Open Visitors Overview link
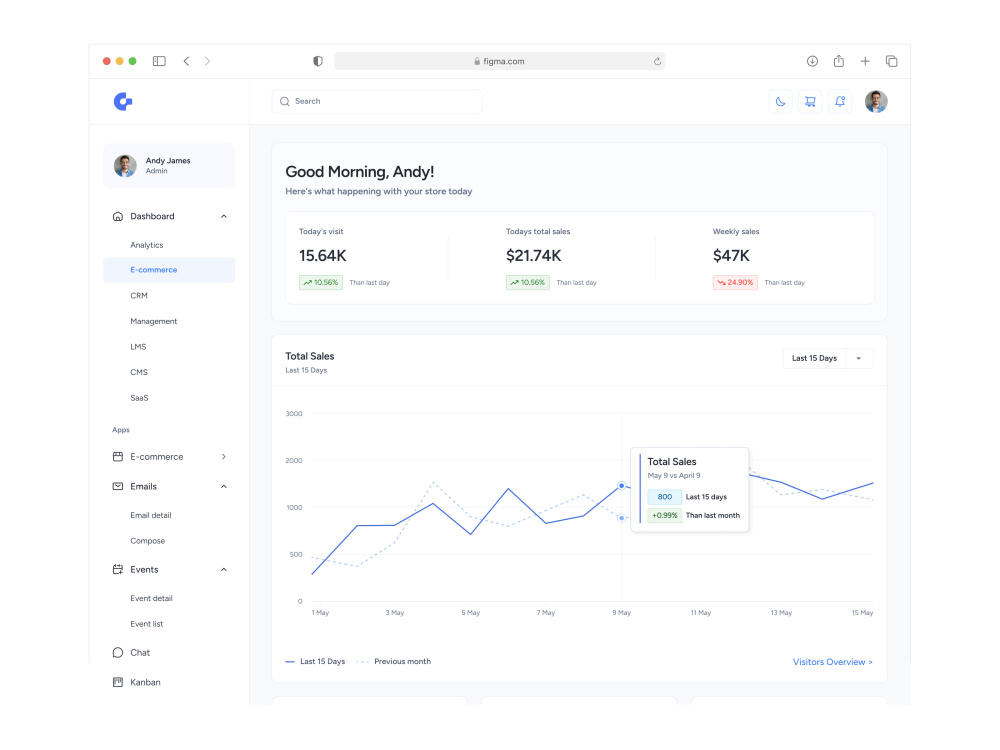The width and height of the screenshot is (1000, 750). pos(832,662)
